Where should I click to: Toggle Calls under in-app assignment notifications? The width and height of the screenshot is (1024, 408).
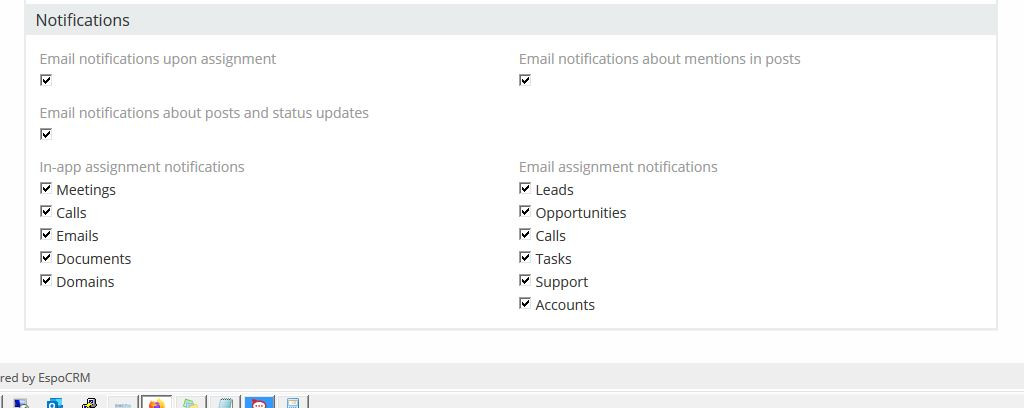coord(46,212)
